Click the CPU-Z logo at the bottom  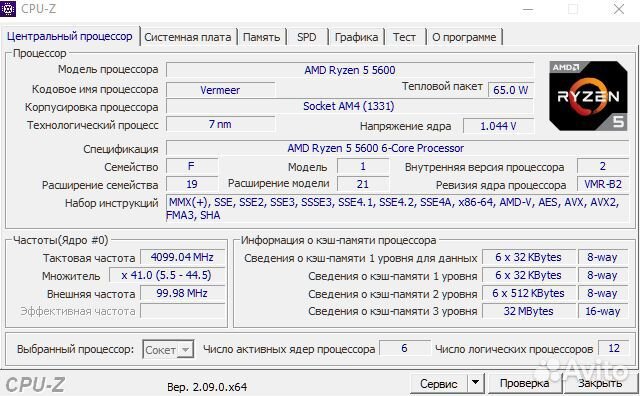point(36,385)
